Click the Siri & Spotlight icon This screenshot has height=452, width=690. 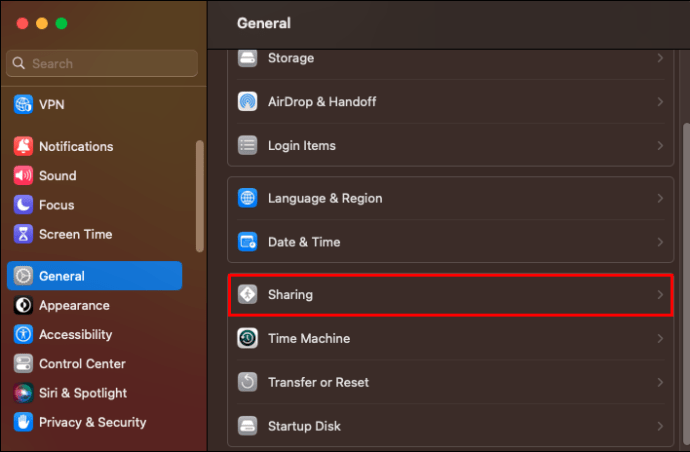pyautogui.click(x=23, y=393)
